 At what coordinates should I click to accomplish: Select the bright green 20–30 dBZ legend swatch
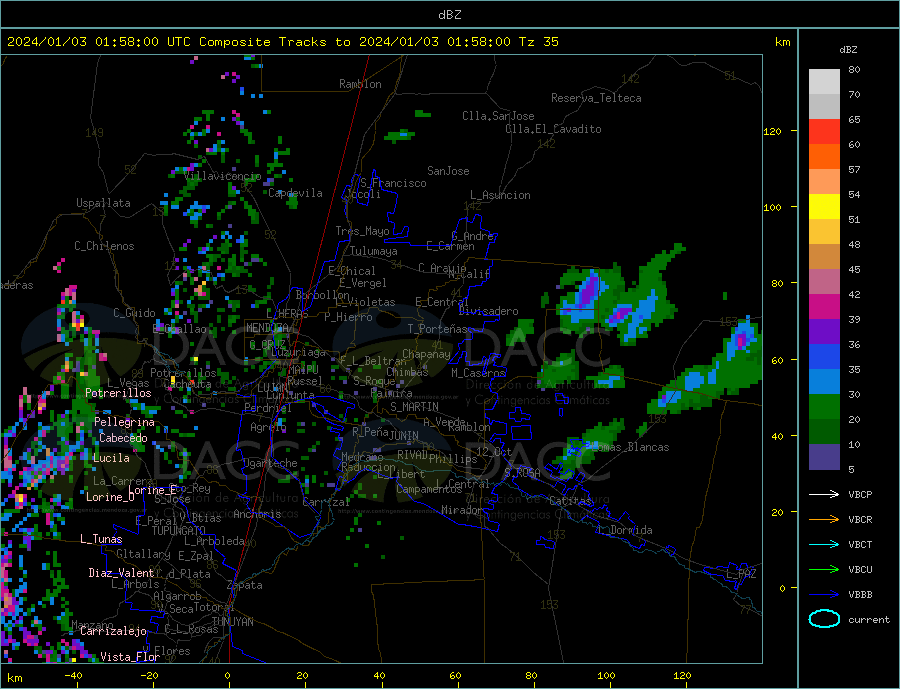coord(824,407)
